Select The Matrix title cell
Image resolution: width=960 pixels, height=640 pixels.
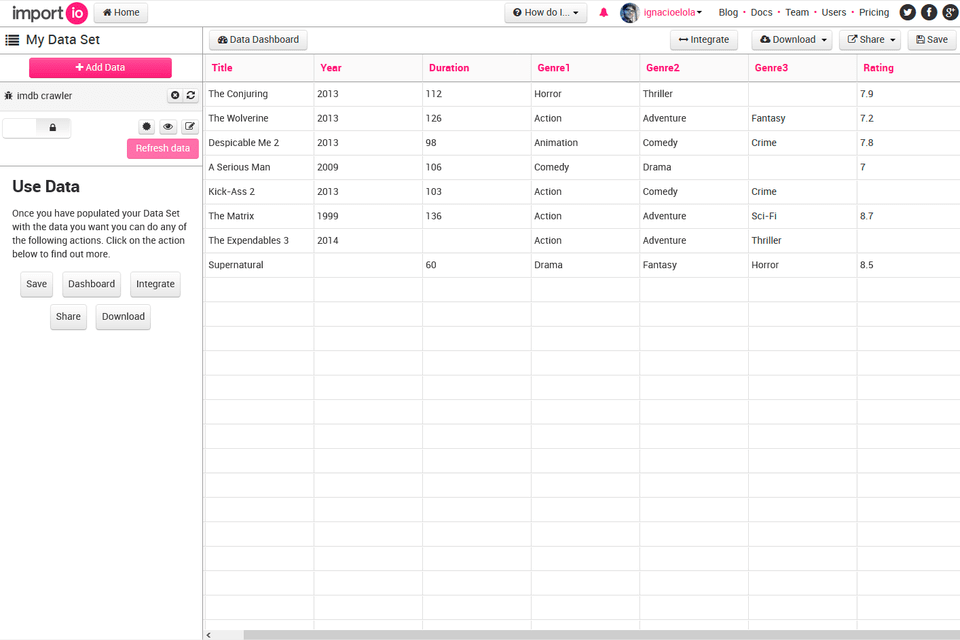click(x=259, y=216)
